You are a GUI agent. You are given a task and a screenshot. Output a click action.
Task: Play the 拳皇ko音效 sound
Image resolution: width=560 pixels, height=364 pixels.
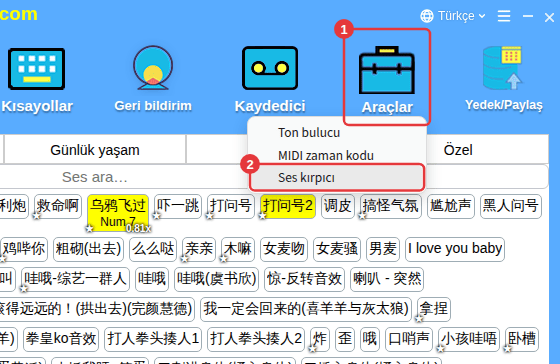coord(61,339)
